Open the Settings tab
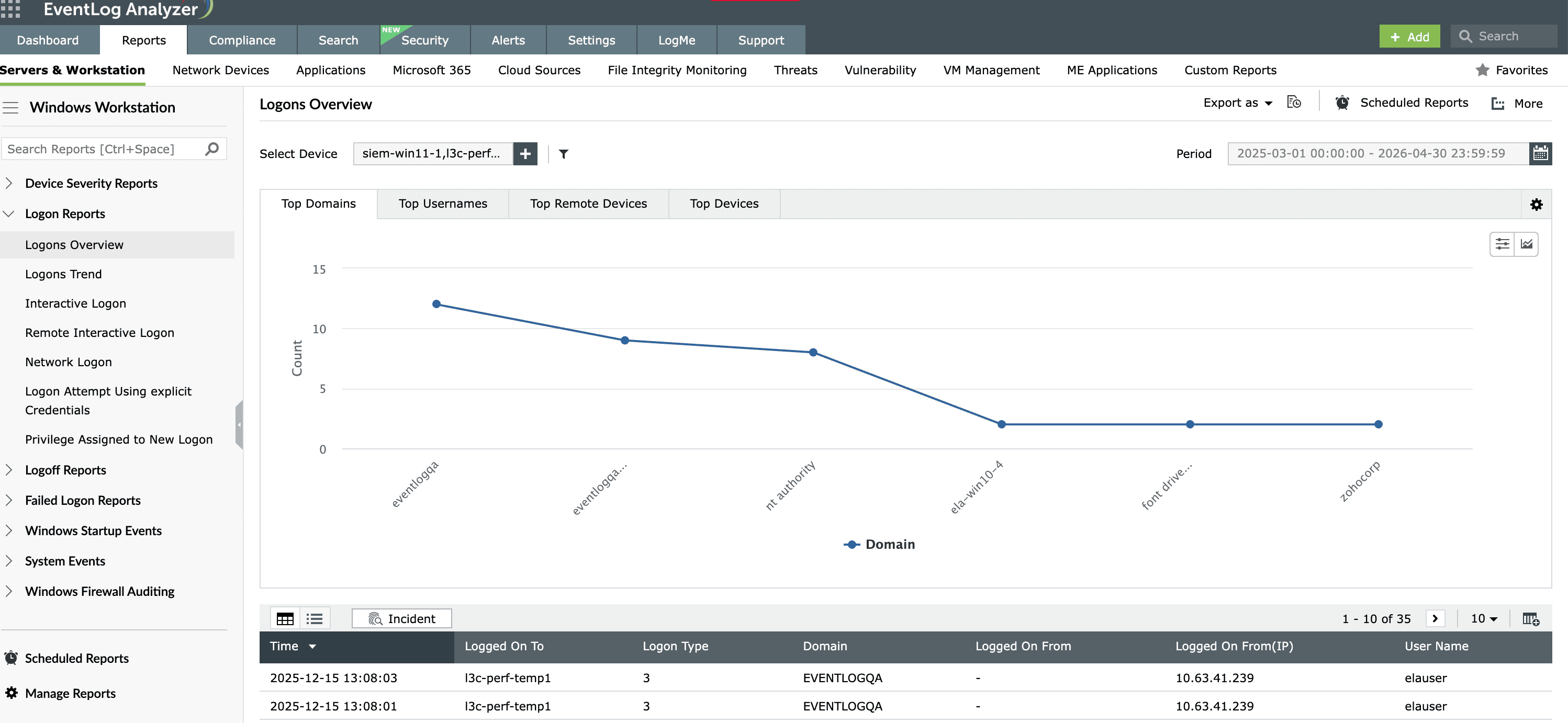This screenshot has width=1568, height=723. [x=591, y=40]
